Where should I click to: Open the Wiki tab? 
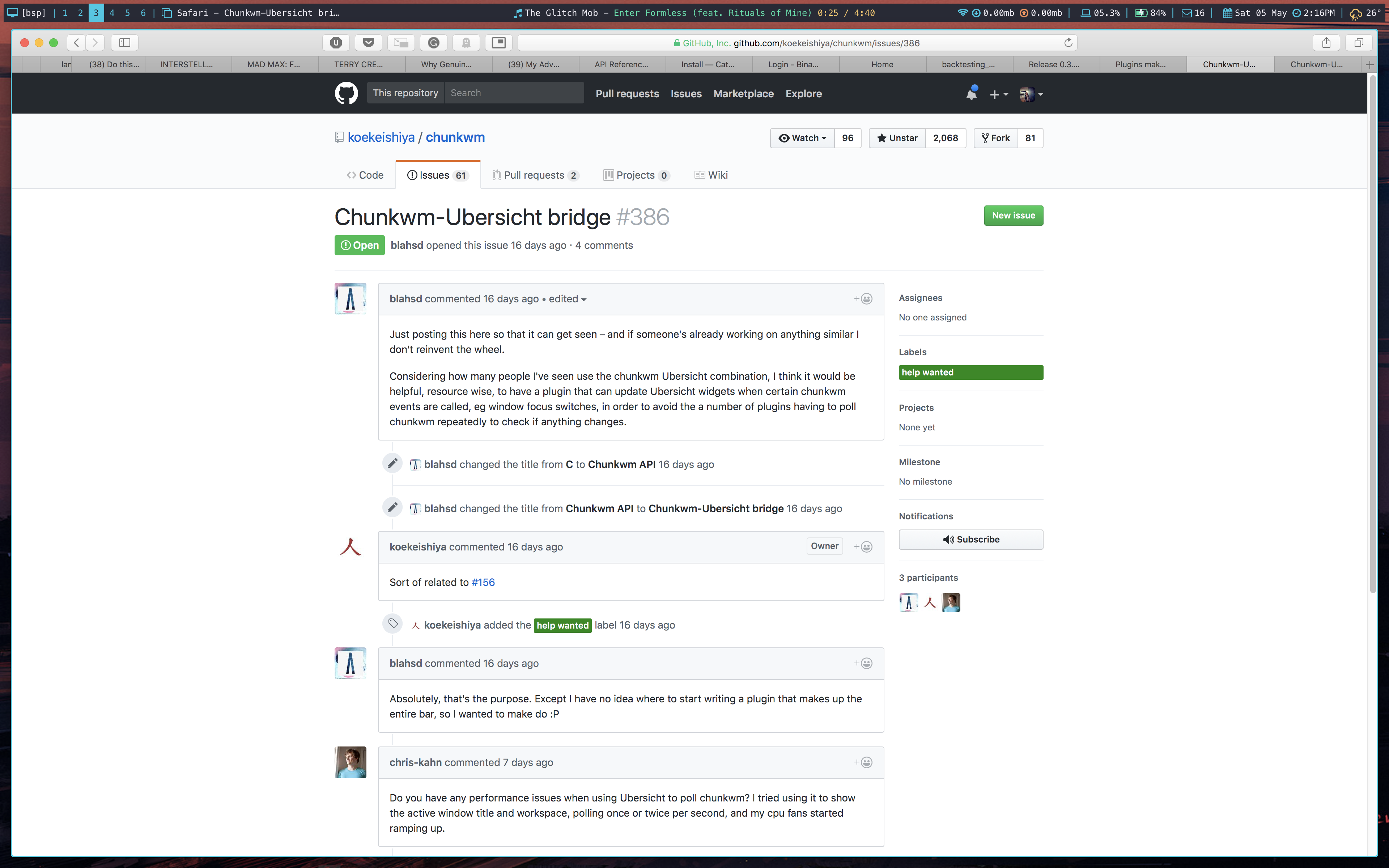coord(711,175)
